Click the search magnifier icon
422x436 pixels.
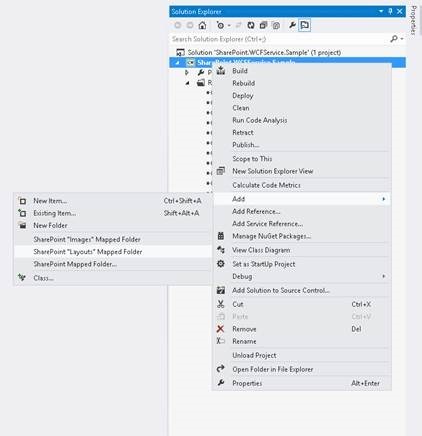(394, 39)
